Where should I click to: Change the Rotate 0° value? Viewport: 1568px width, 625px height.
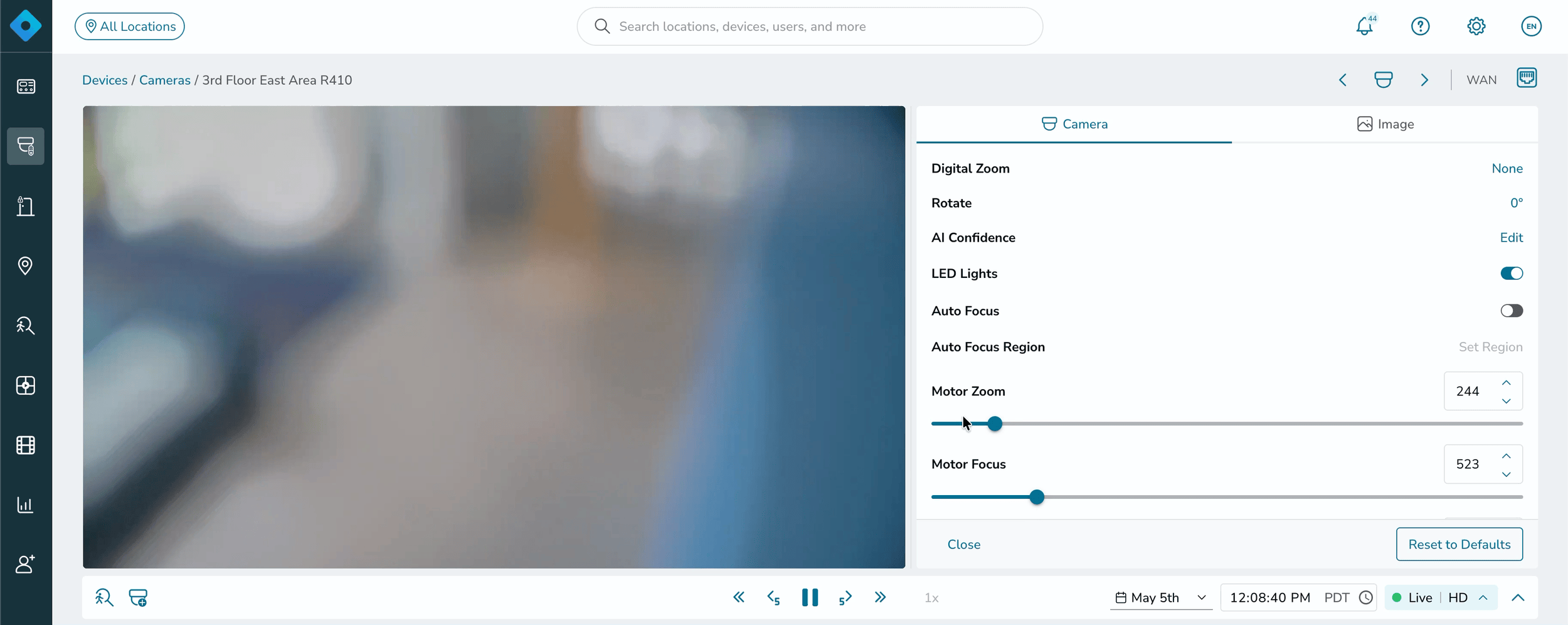pyautogui.click(x=1516, y=203)
